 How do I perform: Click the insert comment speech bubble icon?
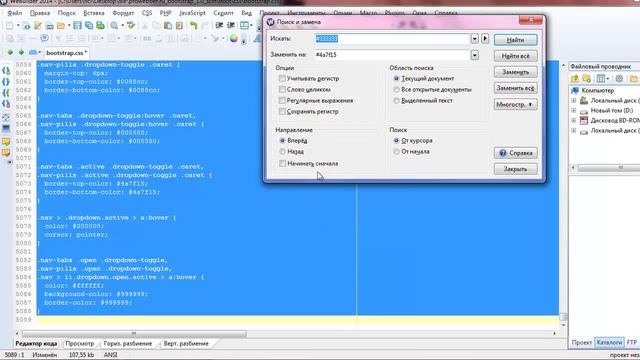pyautogui.click(x=44, y=38)
